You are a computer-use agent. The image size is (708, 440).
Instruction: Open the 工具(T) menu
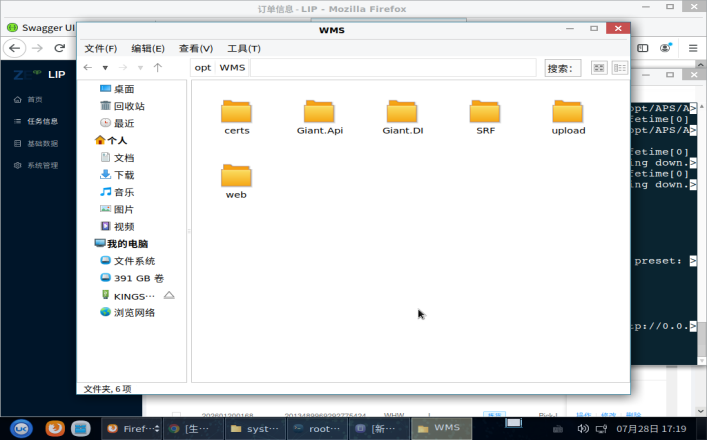(x=244, y=48)
